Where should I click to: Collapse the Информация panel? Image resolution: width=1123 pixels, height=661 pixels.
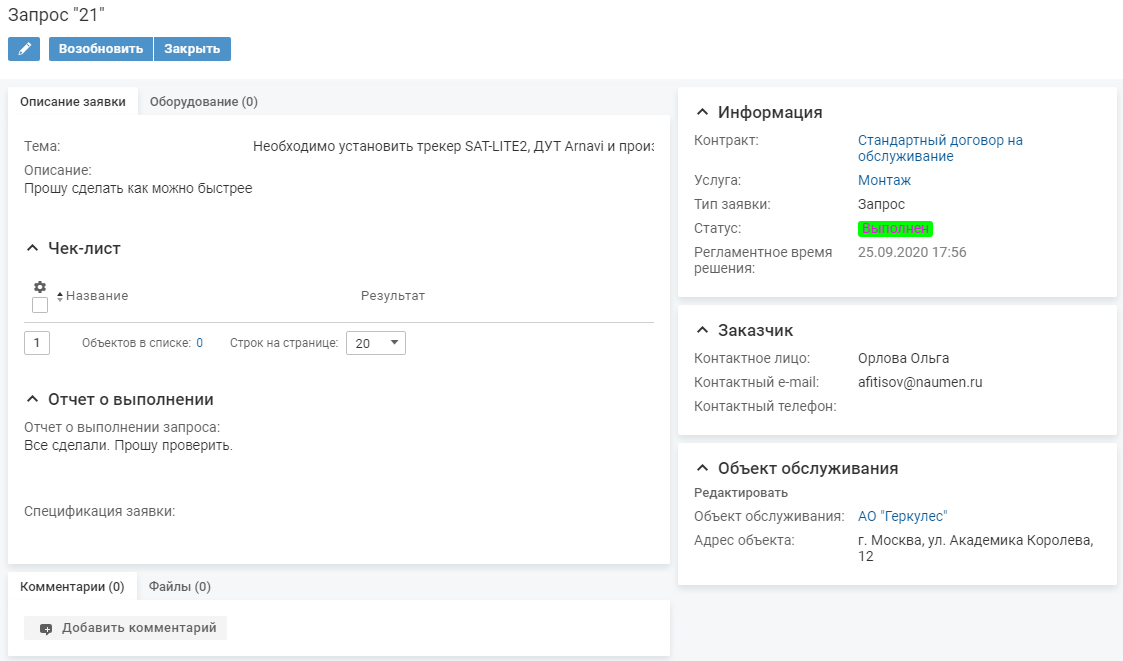click(702, 112)
